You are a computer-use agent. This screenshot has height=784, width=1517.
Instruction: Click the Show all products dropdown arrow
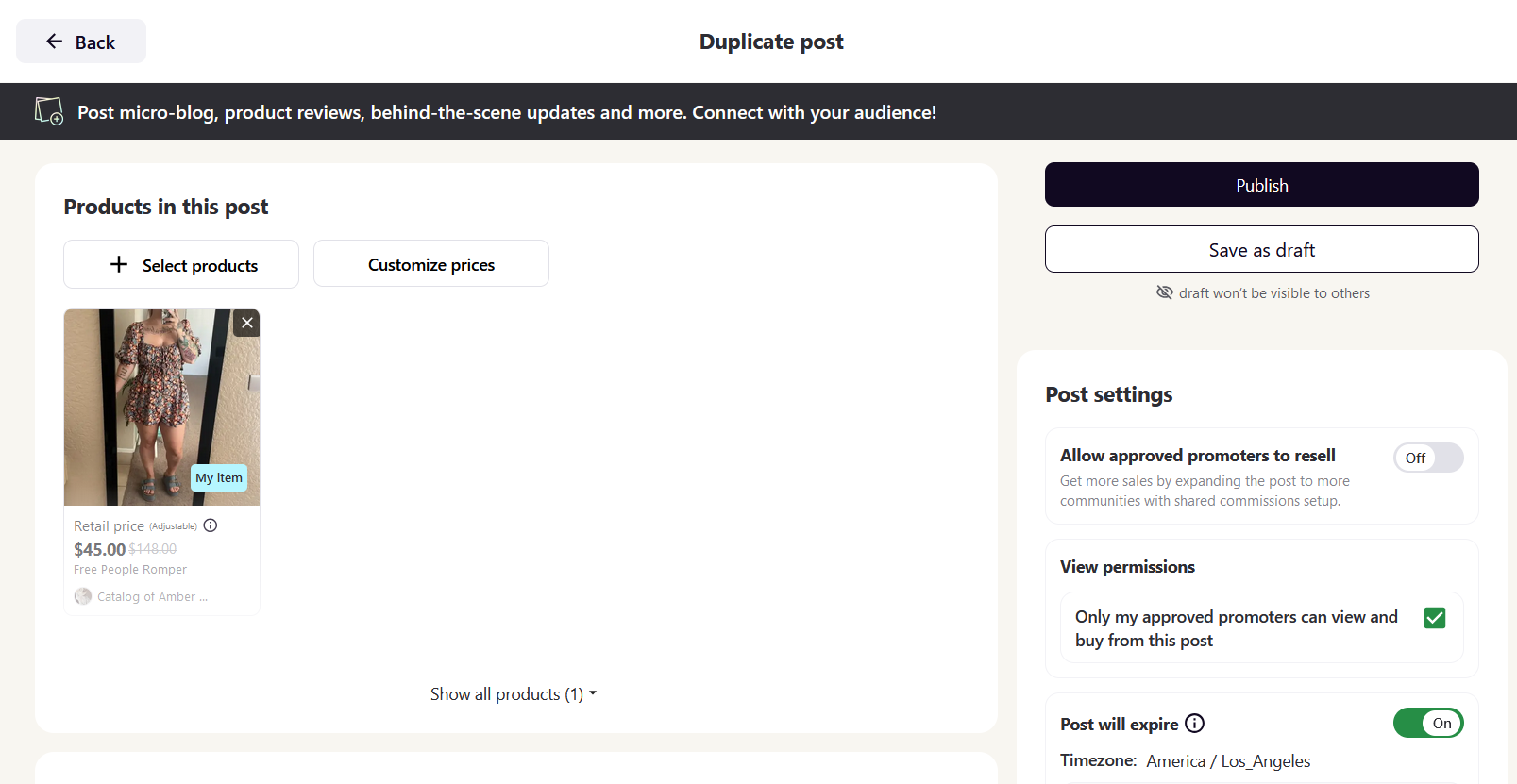[593, 693]
